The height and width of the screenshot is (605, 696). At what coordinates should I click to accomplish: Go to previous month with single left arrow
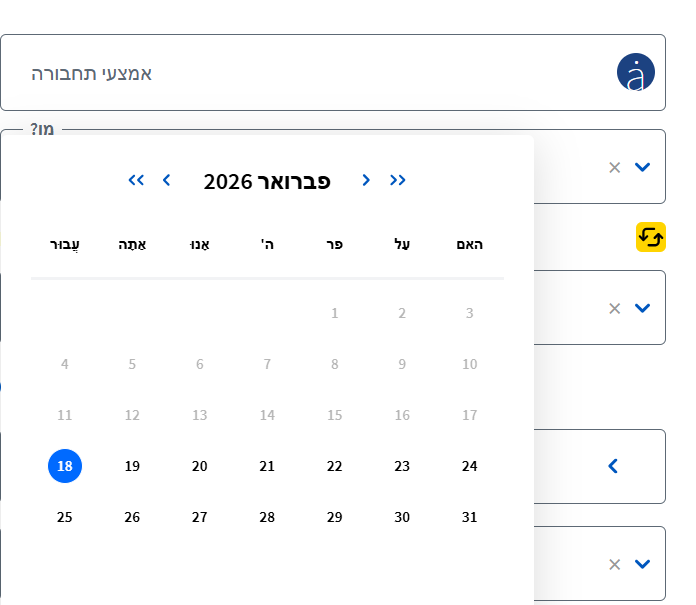pos(166,180)
